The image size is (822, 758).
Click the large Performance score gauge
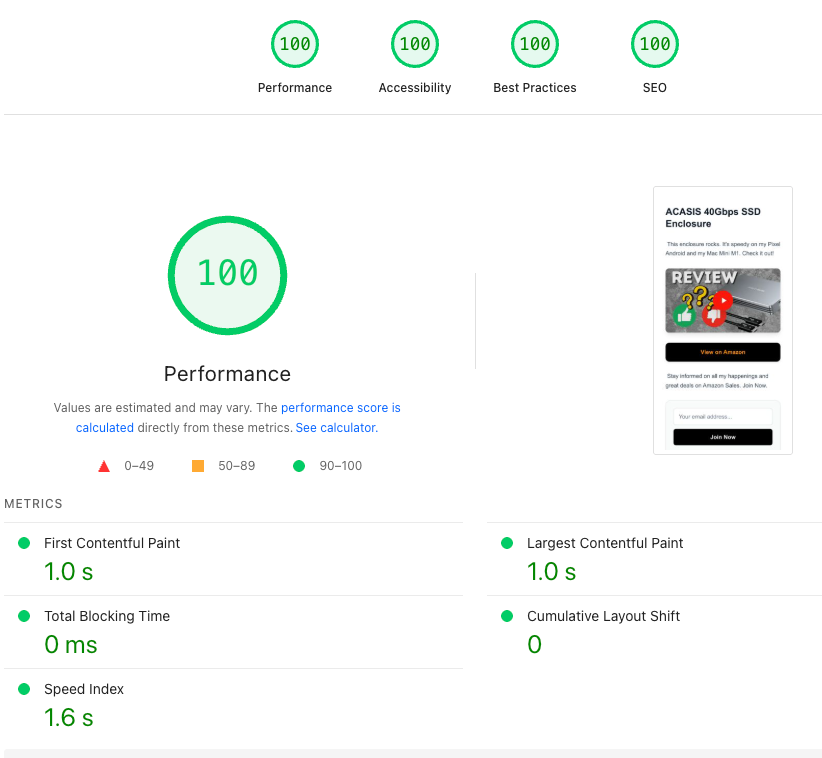coord(227,275)
